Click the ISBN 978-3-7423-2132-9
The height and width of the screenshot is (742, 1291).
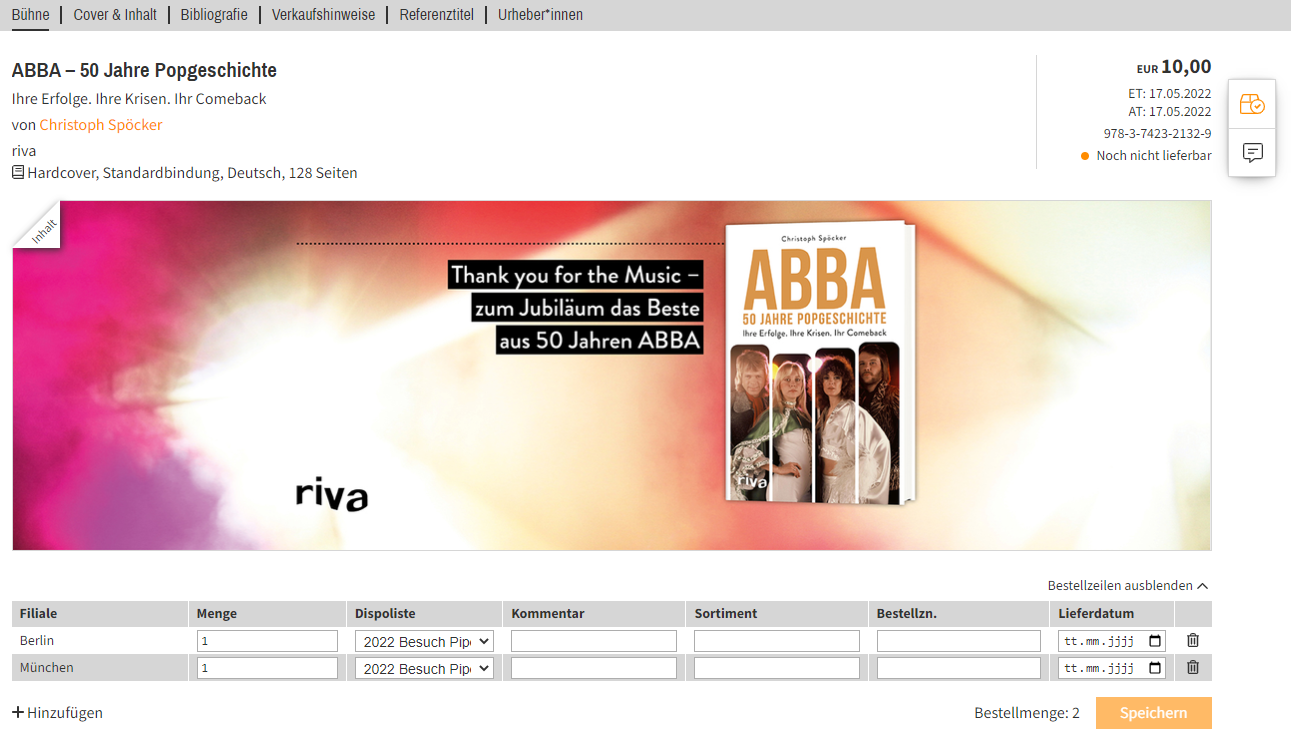coord(1157,134)
